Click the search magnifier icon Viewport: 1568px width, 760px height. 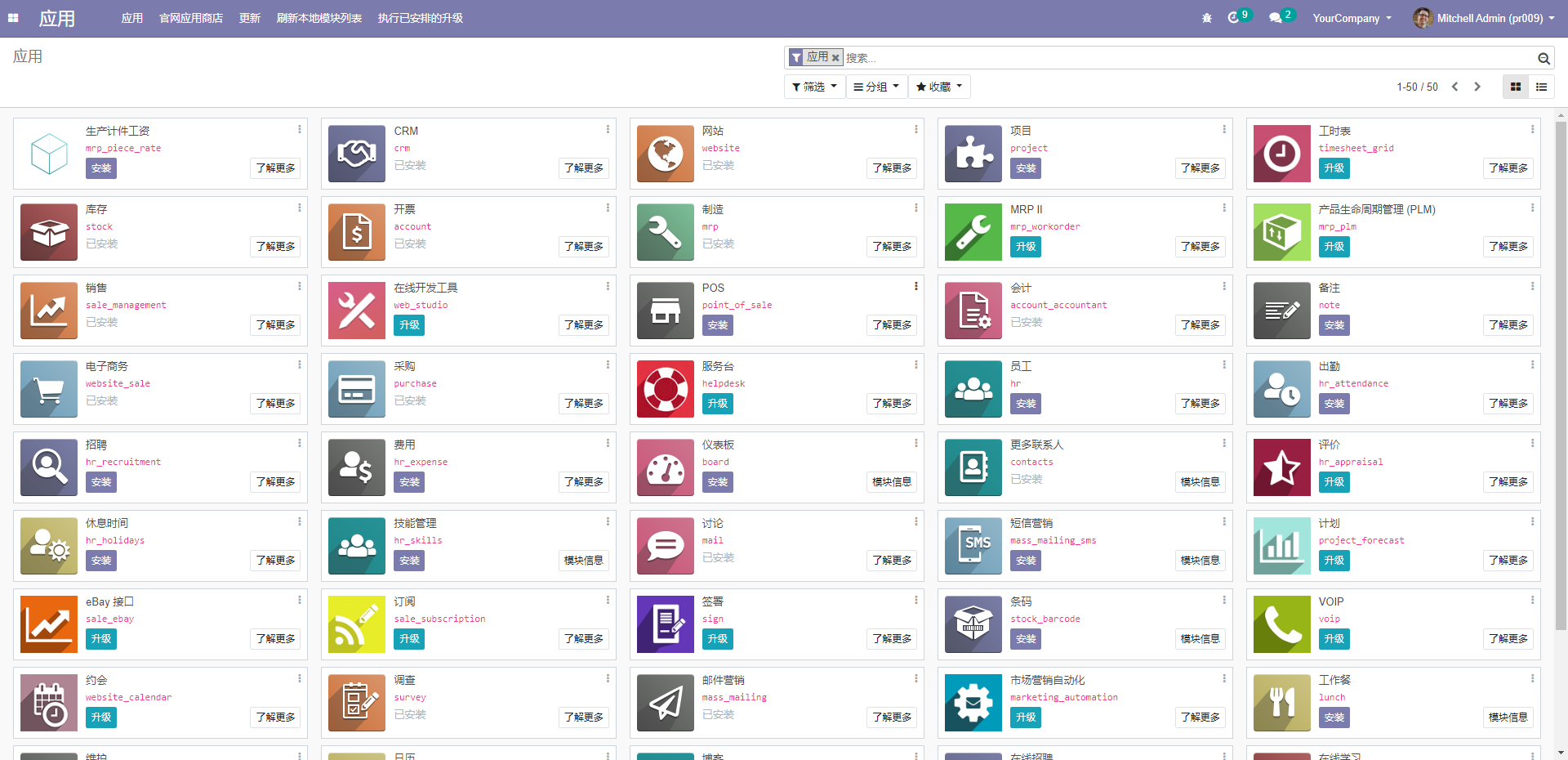(x=1543, y=58)
